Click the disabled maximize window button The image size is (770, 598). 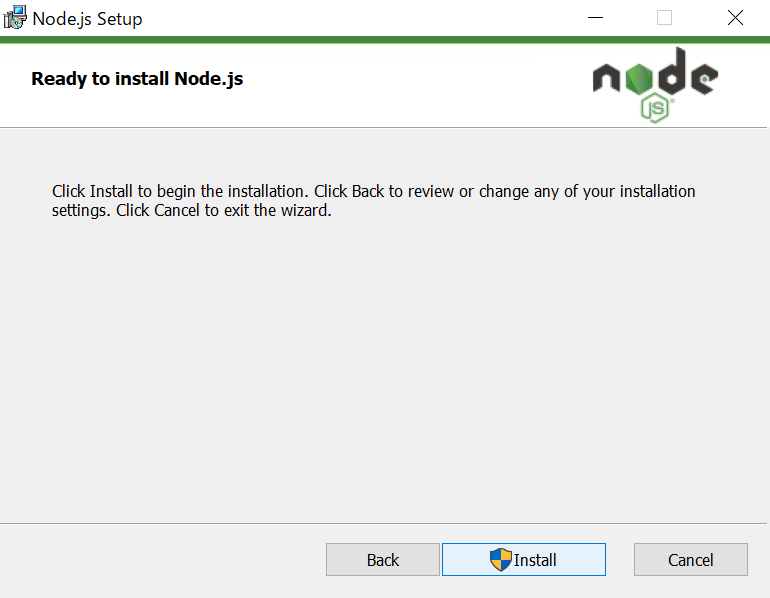(x=664, y=18)
